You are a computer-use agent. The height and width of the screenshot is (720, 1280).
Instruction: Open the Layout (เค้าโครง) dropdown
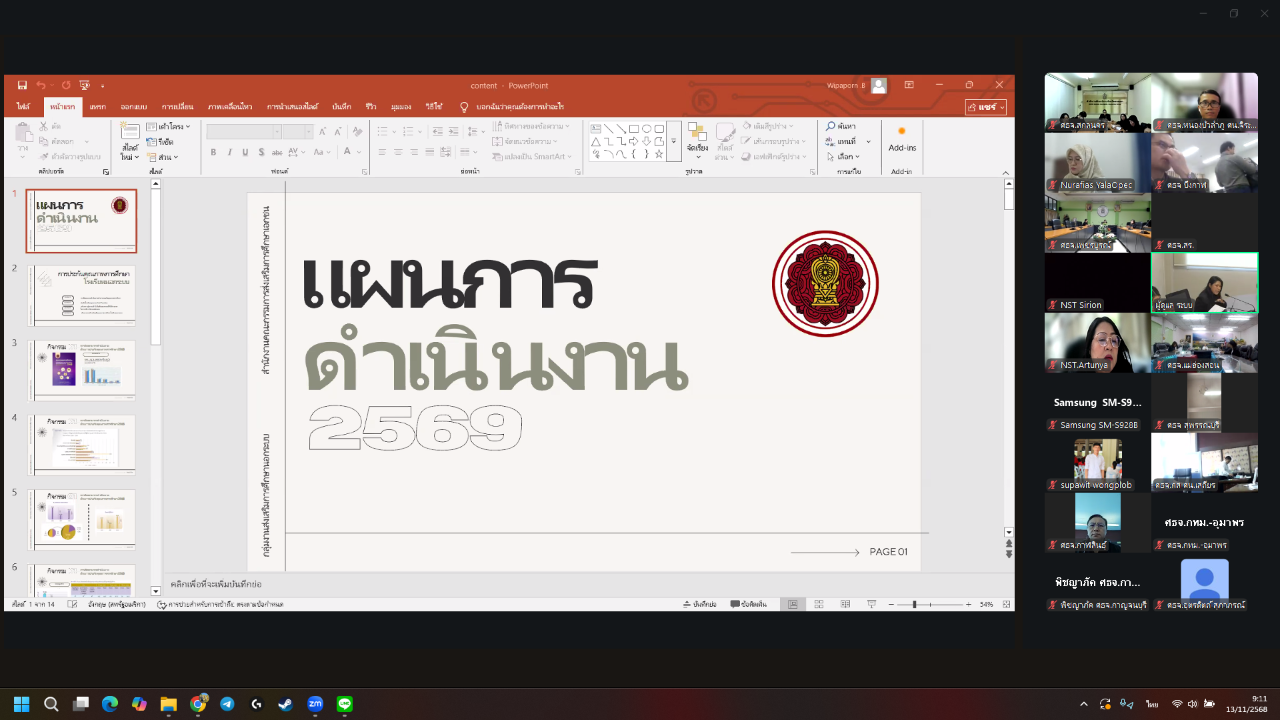(168, 127)
